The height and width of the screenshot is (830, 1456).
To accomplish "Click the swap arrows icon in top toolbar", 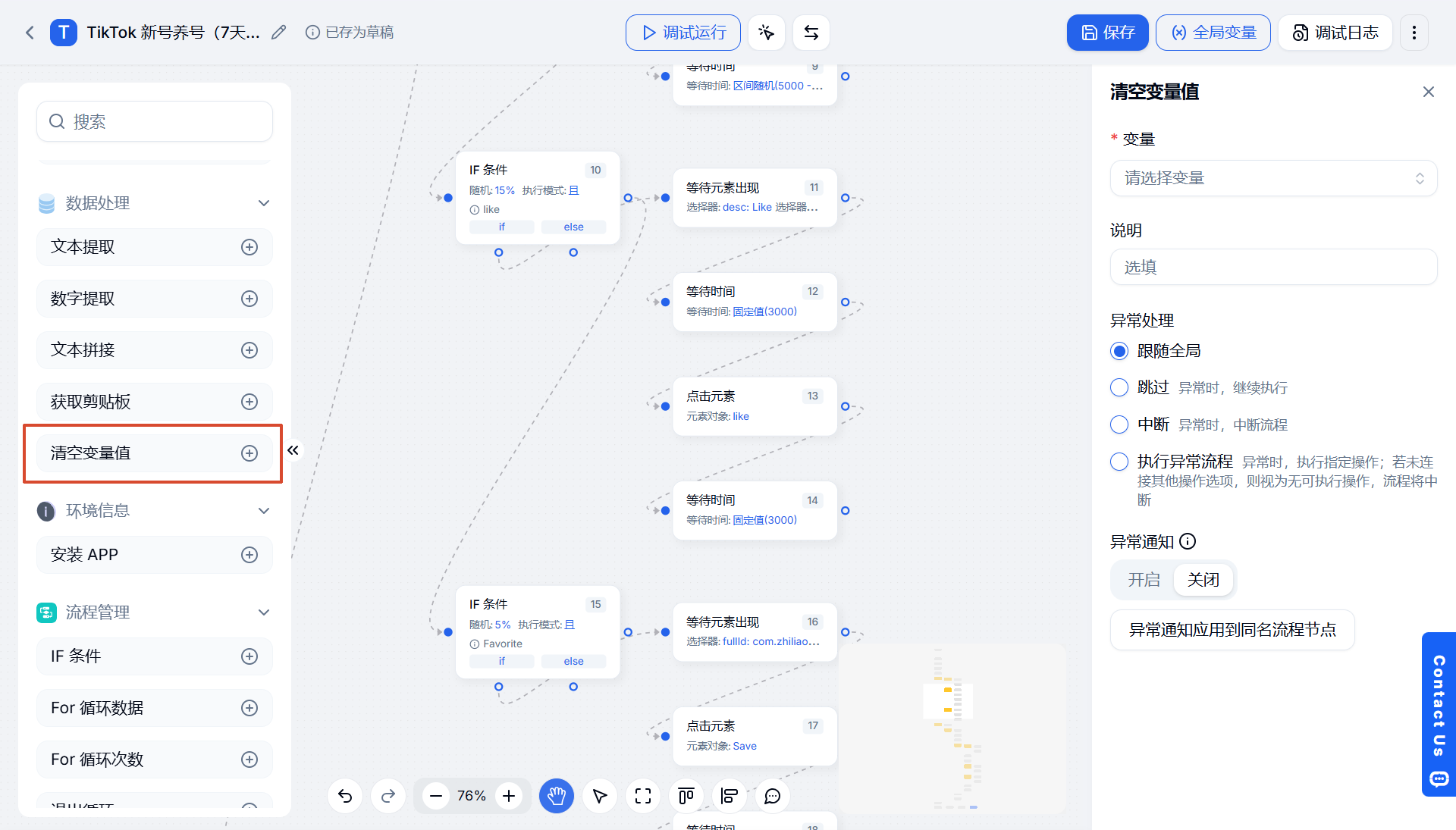I will click(811, 33).
